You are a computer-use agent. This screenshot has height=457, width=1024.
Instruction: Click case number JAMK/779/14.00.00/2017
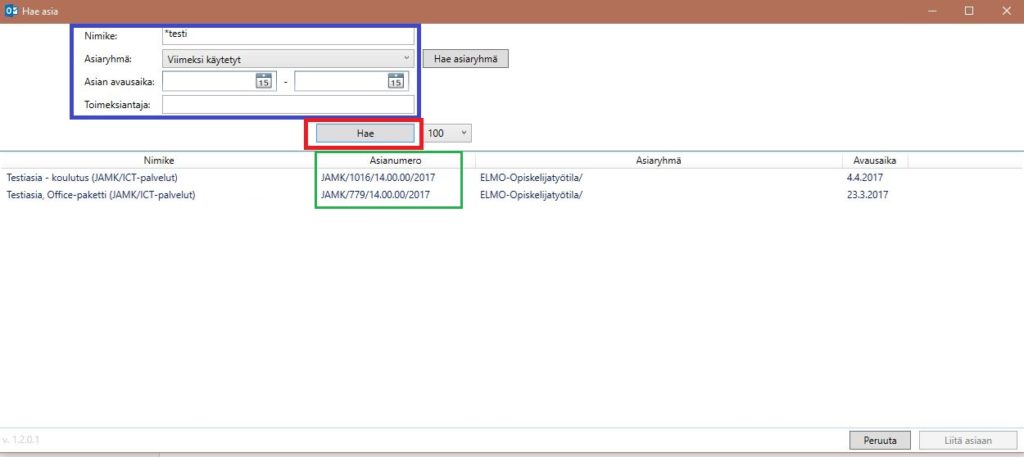(376, 195)
